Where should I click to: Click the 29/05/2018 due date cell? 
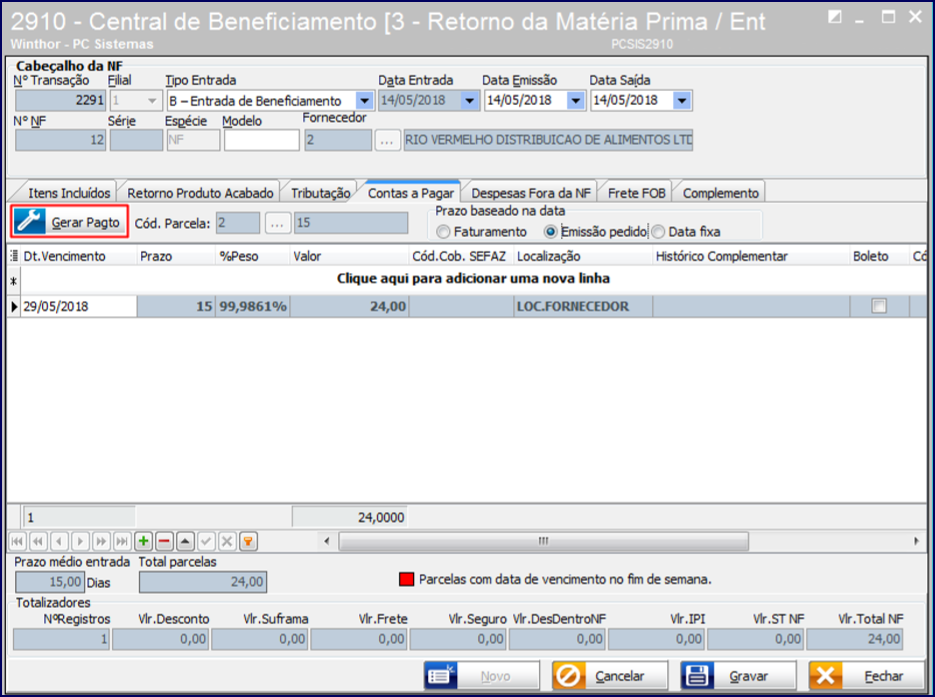click(x=79, y=306)
